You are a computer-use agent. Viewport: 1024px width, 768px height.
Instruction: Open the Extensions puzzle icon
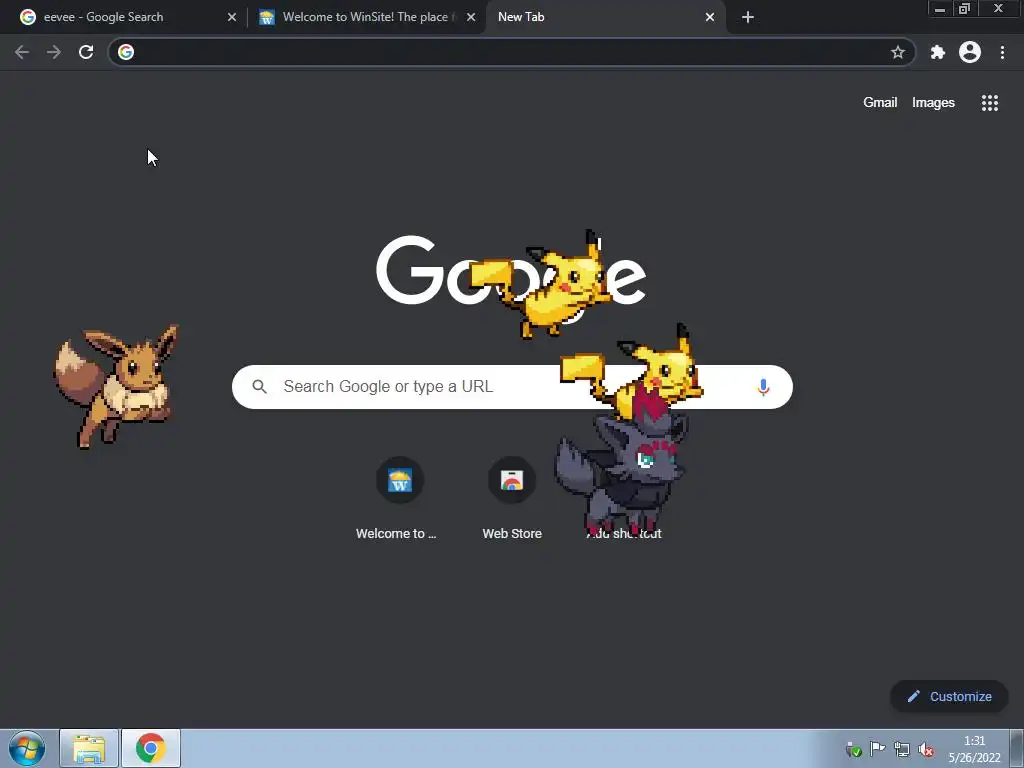coord(938,52)
